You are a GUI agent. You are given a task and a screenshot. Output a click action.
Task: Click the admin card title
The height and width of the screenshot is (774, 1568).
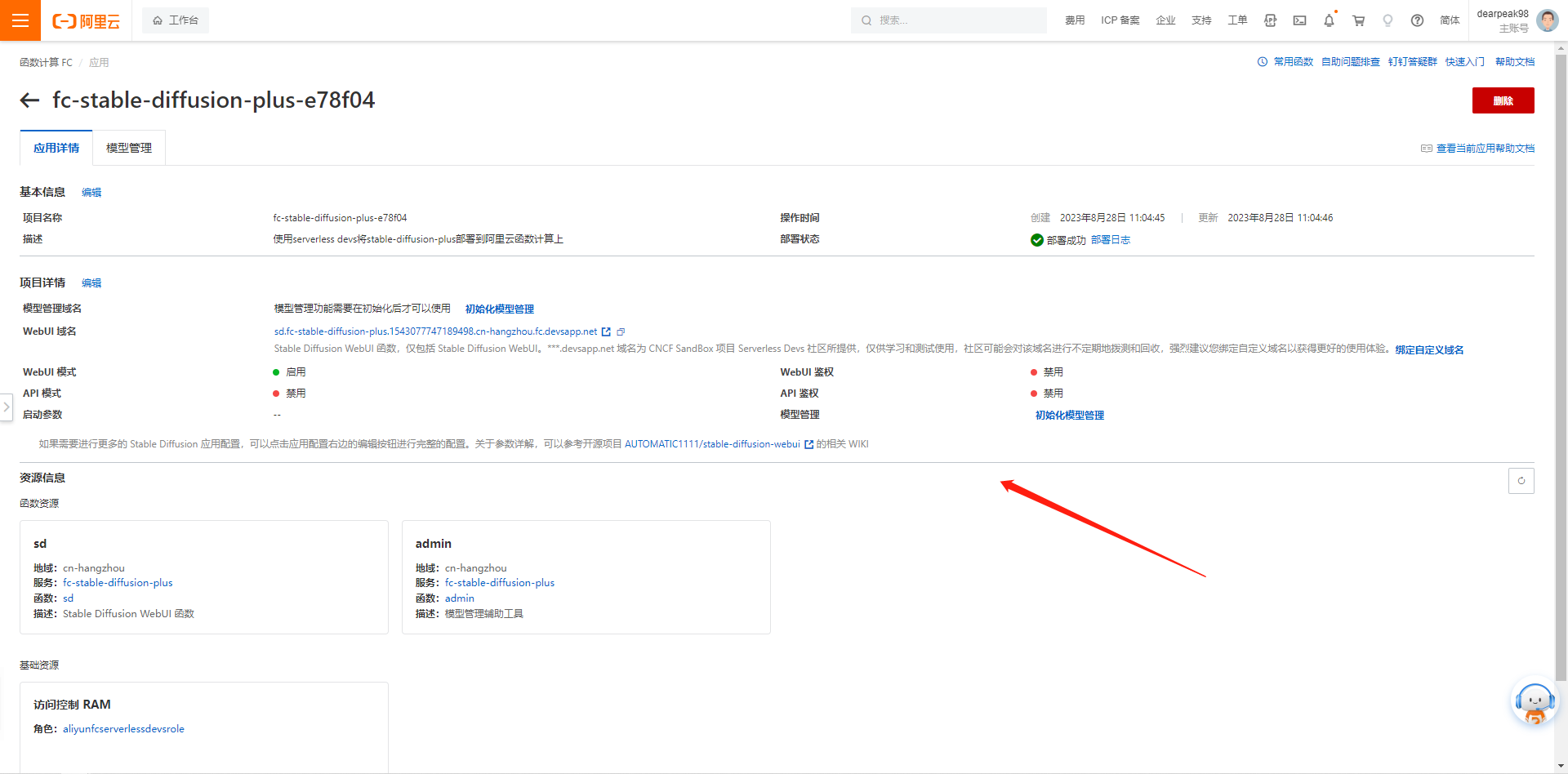click(434, 544)
